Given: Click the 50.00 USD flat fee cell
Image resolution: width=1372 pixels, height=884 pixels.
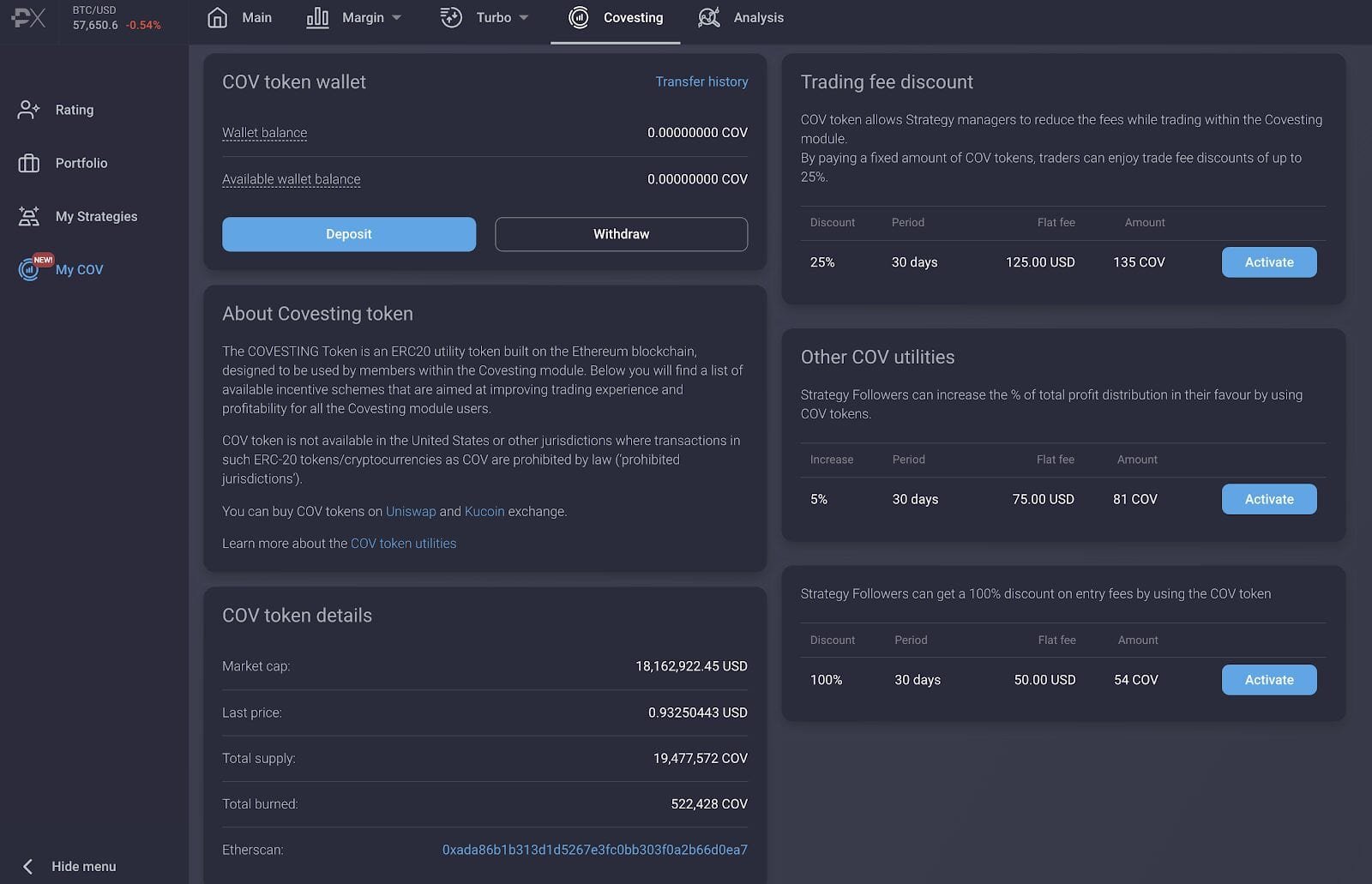Looking at the screenshot, I should pos(1044,680).
